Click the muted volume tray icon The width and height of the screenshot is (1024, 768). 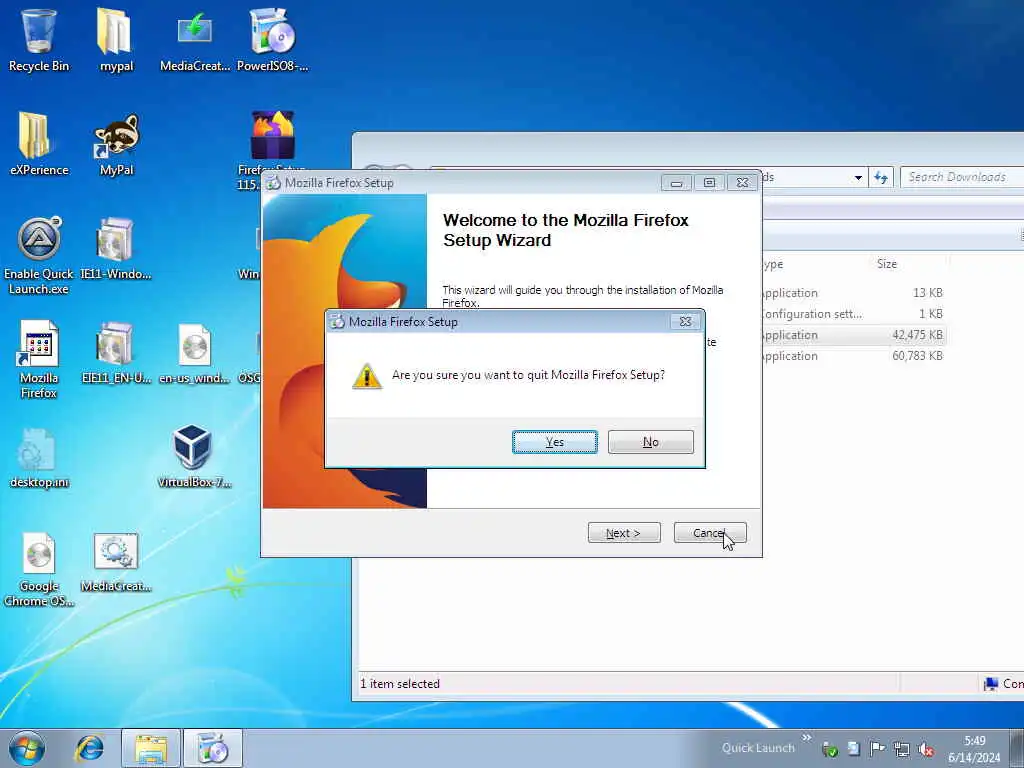(925, 749)
